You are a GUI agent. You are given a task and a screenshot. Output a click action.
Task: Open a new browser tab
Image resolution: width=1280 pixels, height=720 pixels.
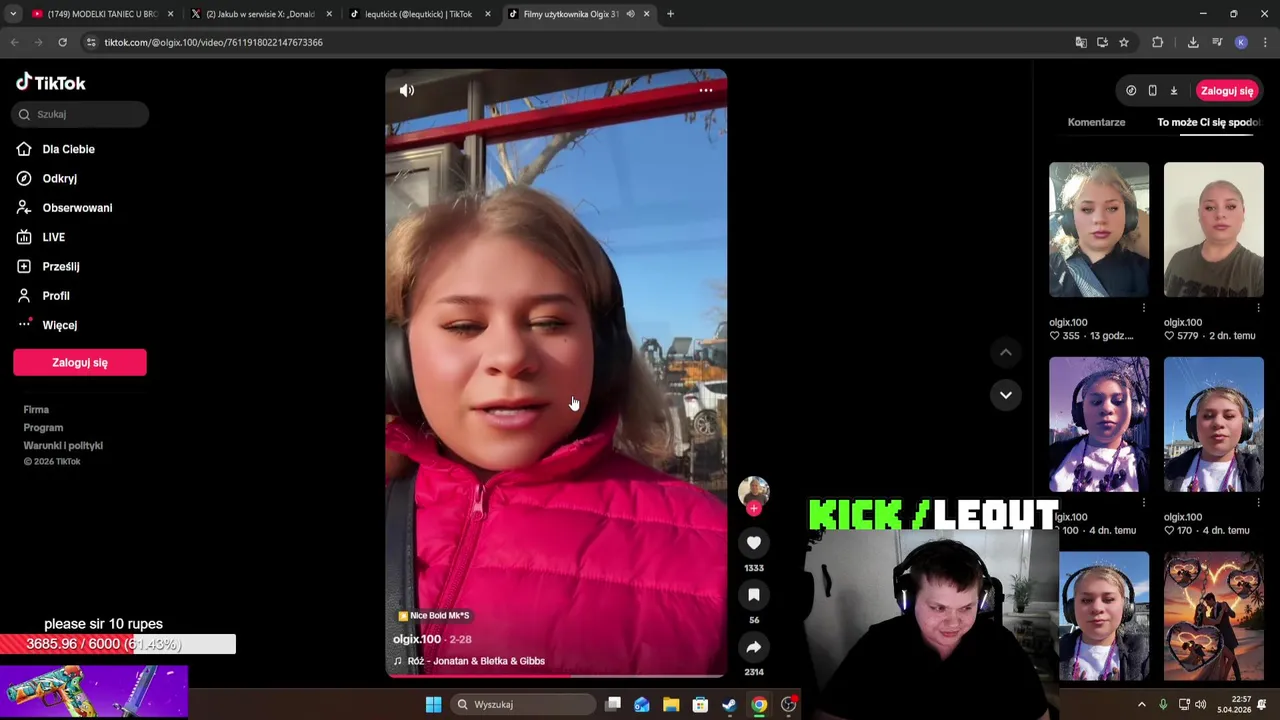click(x=670, y=14)
